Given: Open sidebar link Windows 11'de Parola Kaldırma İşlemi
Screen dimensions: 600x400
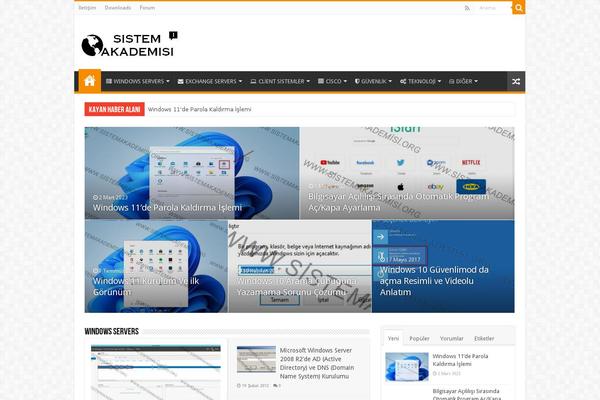Looking at the screenshot, I should [x=460, y=360].
